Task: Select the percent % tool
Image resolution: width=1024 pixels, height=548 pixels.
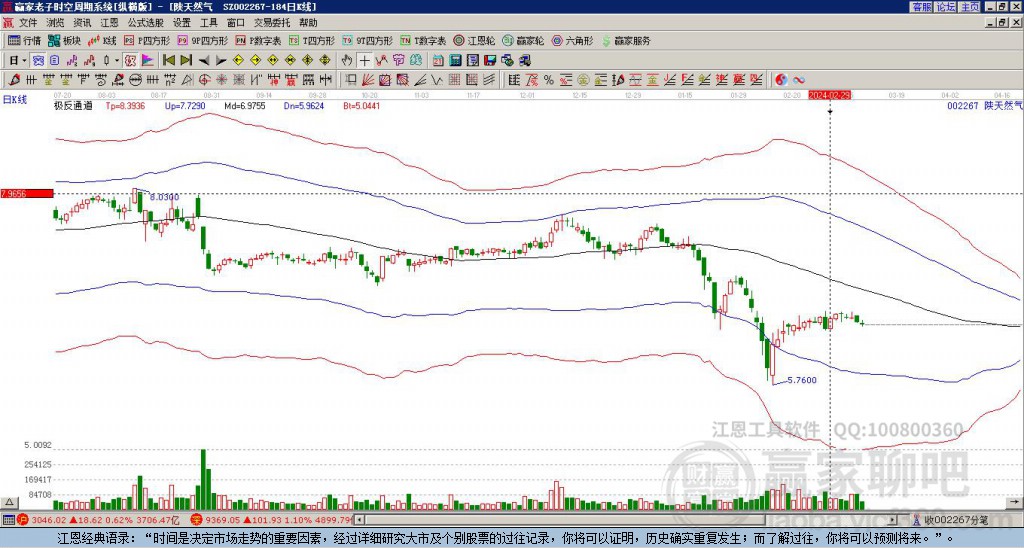Action: [549, 80]
